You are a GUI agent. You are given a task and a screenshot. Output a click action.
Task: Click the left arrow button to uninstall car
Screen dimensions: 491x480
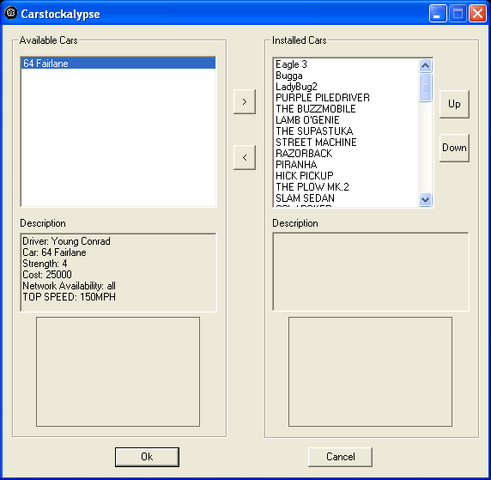[245, 157]
